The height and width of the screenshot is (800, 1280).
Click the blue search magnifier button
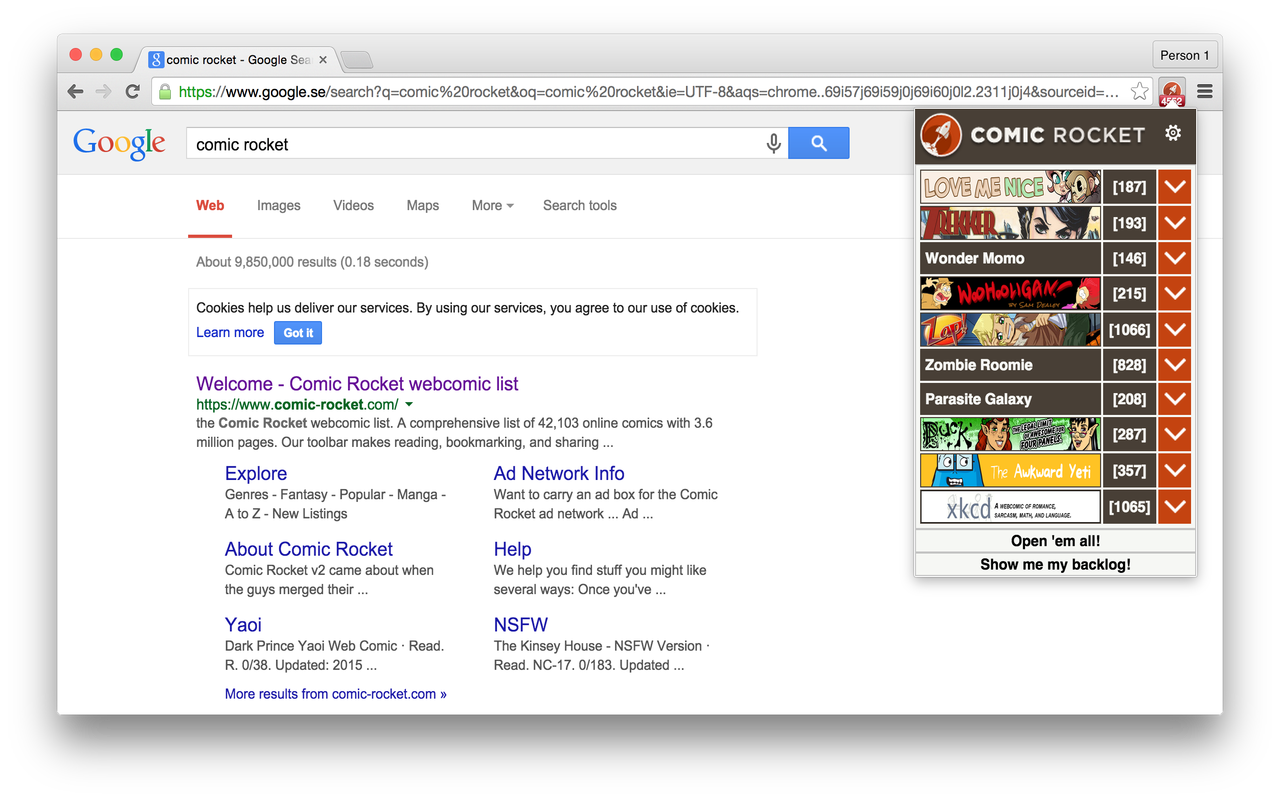[819, 143]
